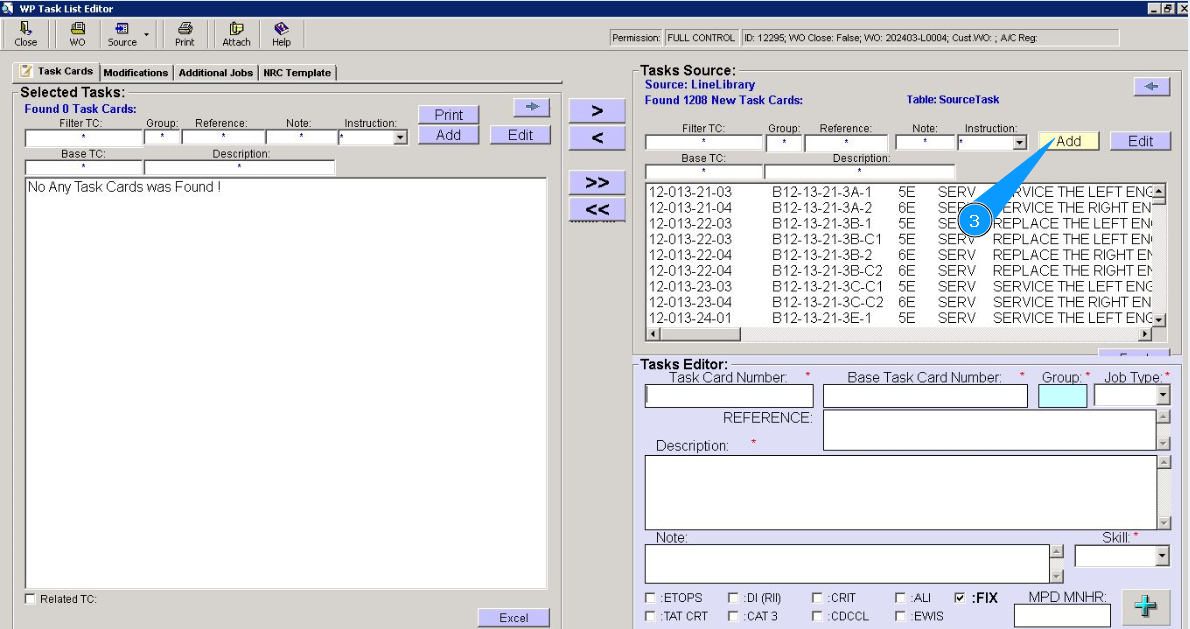Expand the Source toolbar dropdown arrow

click(x=147, y=35)
